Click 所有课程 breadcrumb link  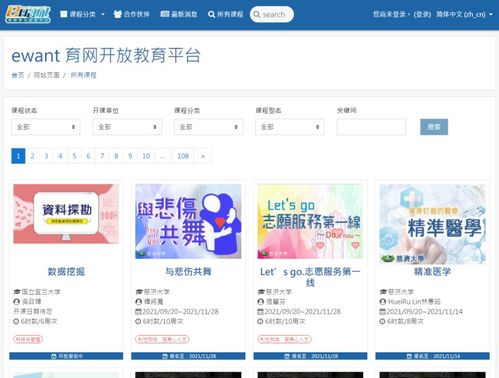tap(83, 75)
